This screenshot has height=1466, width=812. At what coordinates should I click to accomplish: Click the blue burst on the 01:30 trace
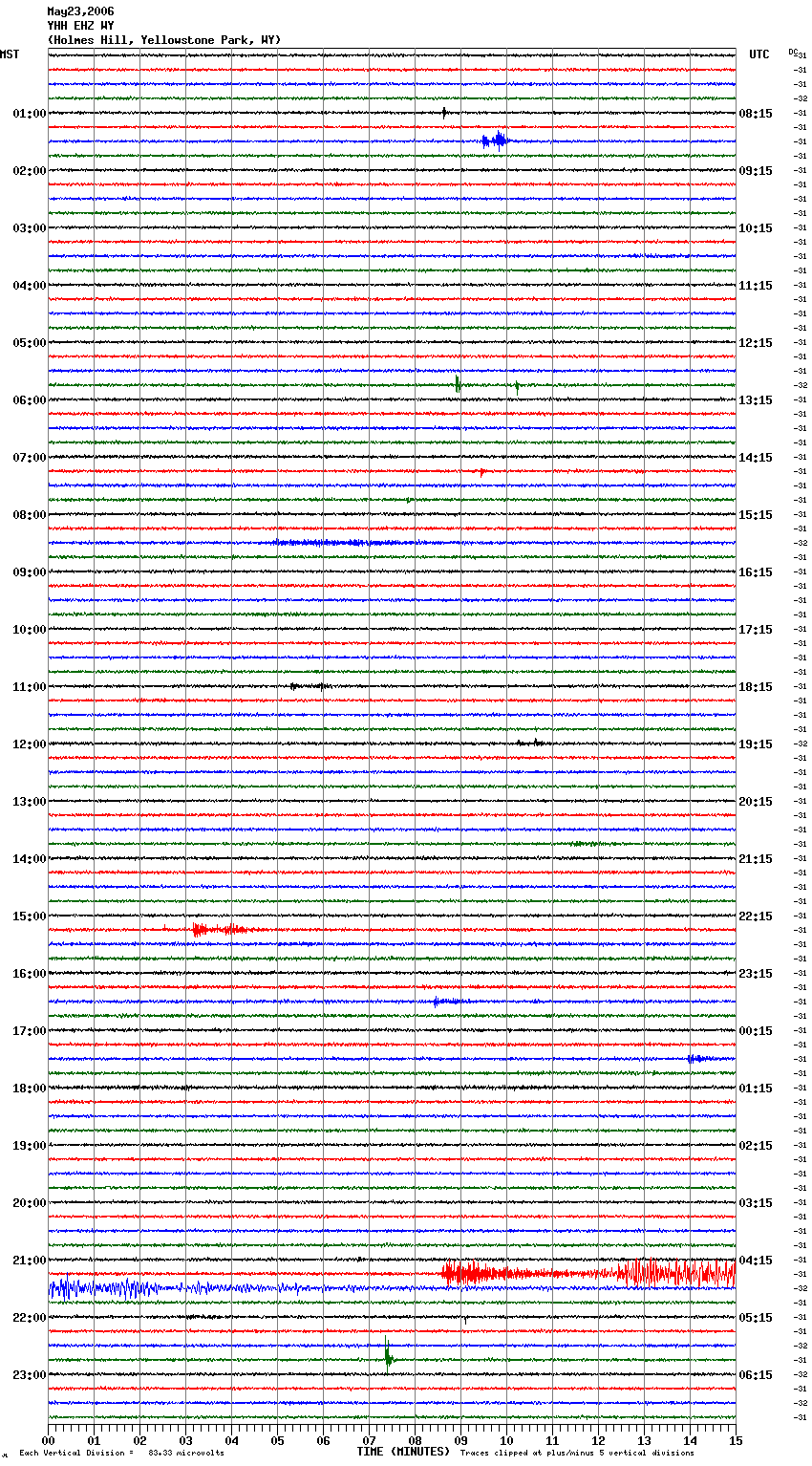(x=495, y=141)
